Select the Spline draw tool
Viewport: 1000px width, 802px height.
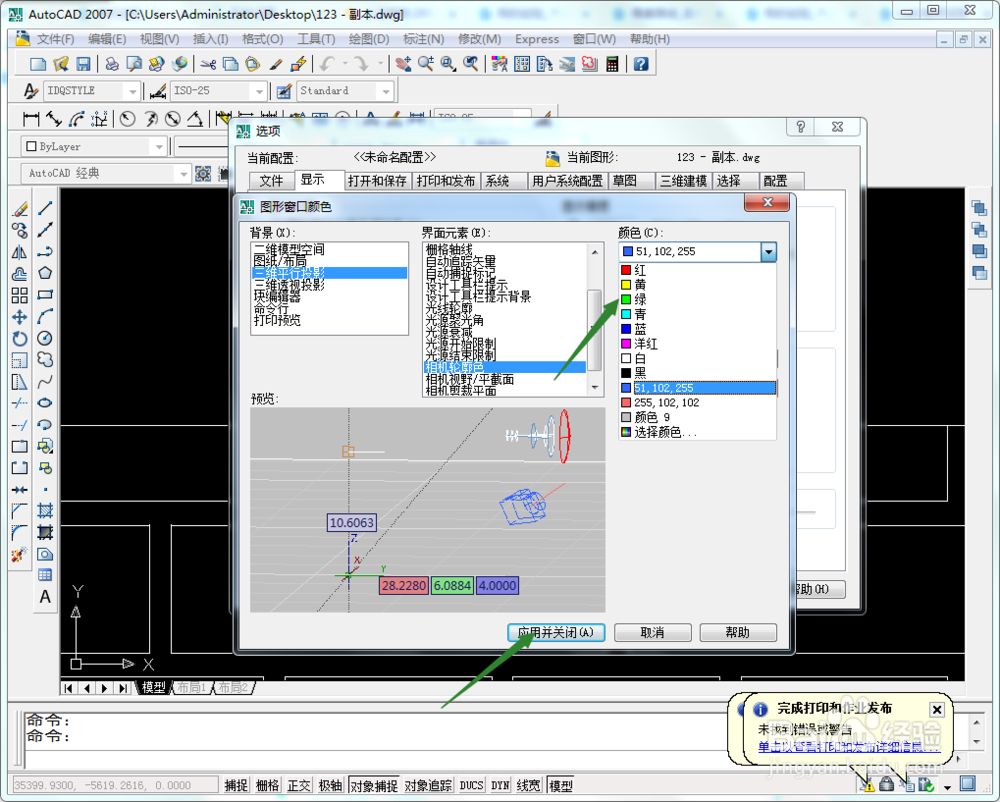[x=45, y=382]
